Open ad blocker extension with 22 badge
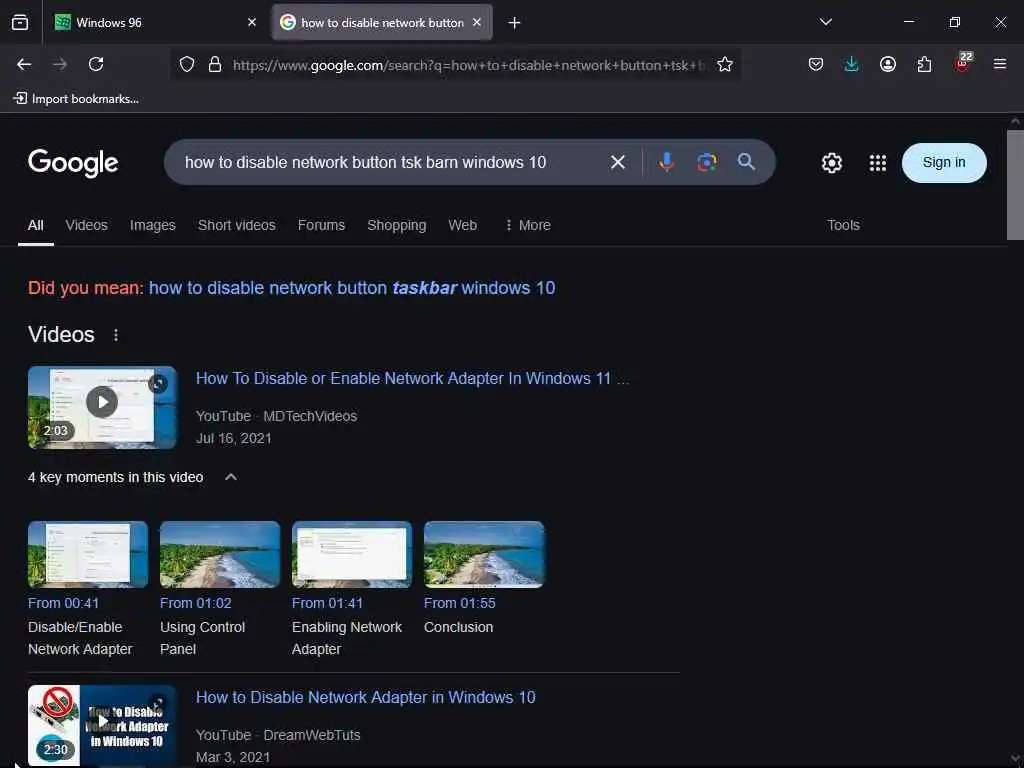 pyautogui.click(x=963, y=63)
